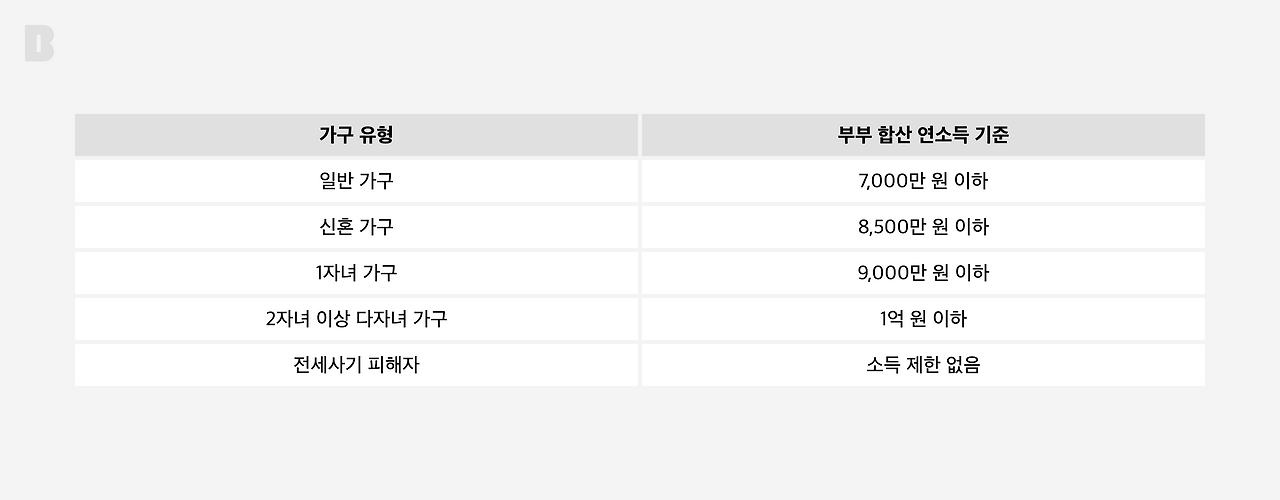Click the B logo watermark icon
This screenshot has width=1280, height=500.
coord(40,45)
